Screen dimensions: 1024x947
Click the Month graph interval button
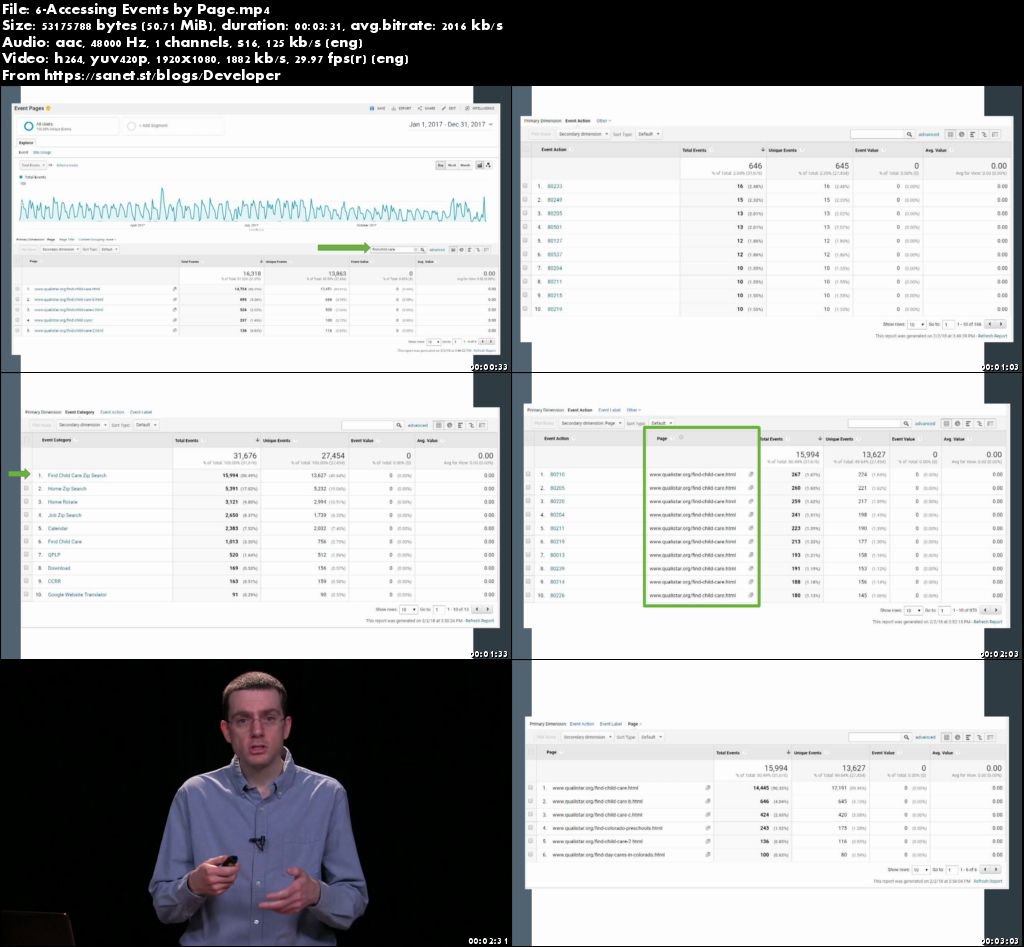pyautogui.click(x=465, y=165)
